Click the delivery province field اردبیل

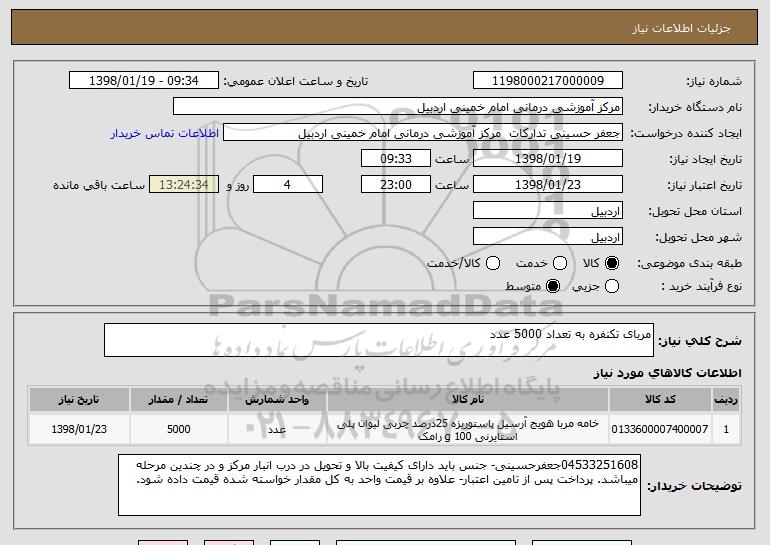(548, 211)
